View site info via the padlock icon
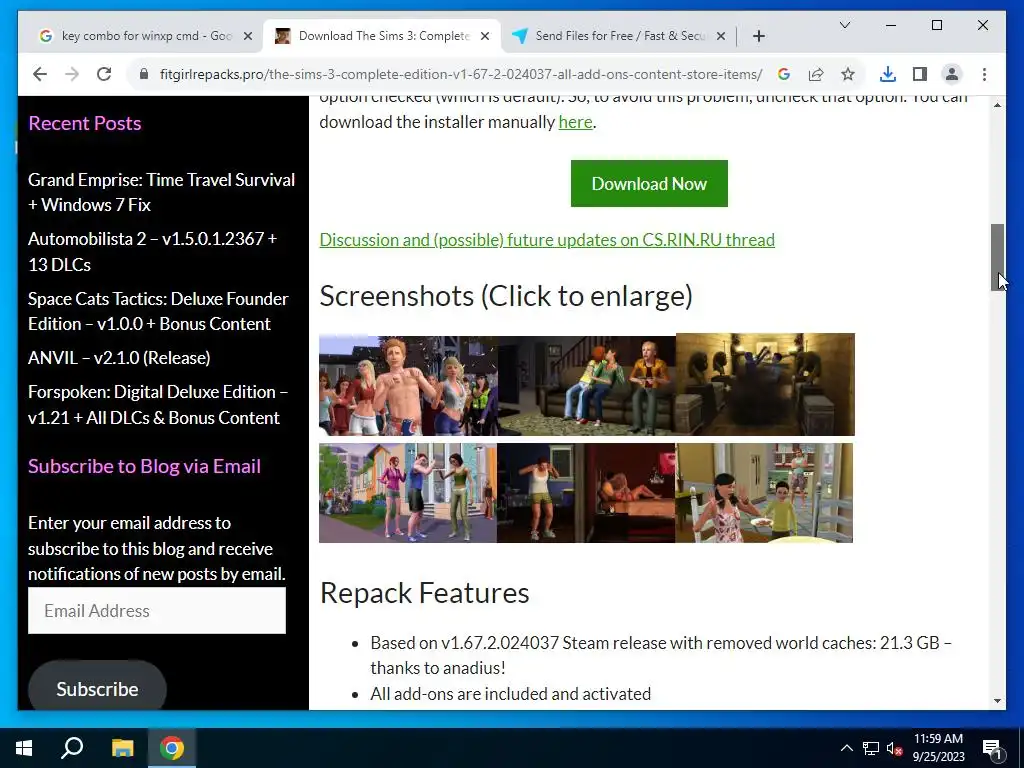Screen dimensions: 1024x768 coord(144,74)
